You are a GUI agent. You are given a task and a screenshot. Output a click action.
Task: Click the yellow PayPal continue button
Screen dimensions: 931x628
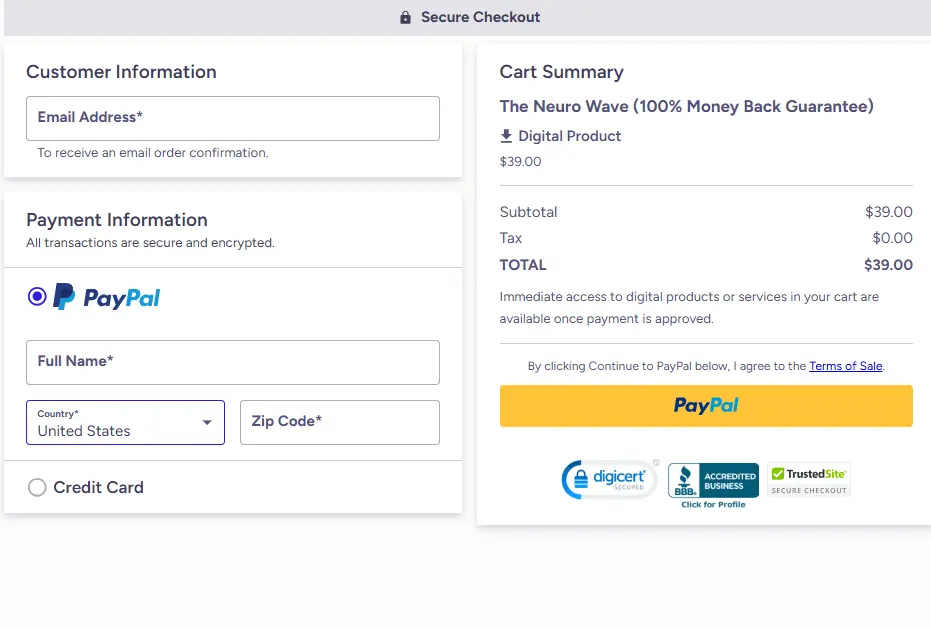pos(706,406)
